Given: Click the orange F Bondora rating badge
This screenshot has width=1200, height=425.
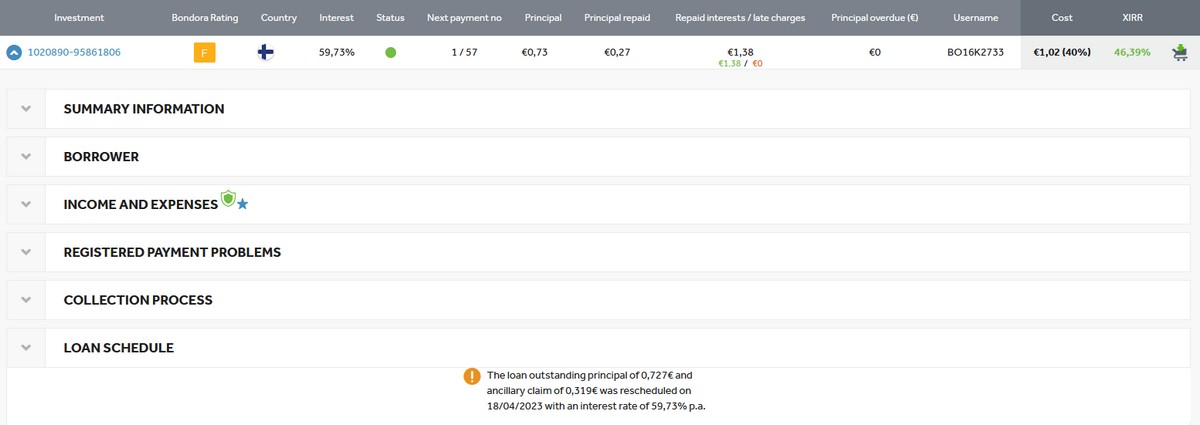Looking at the screenshot, I should point(204,52).
